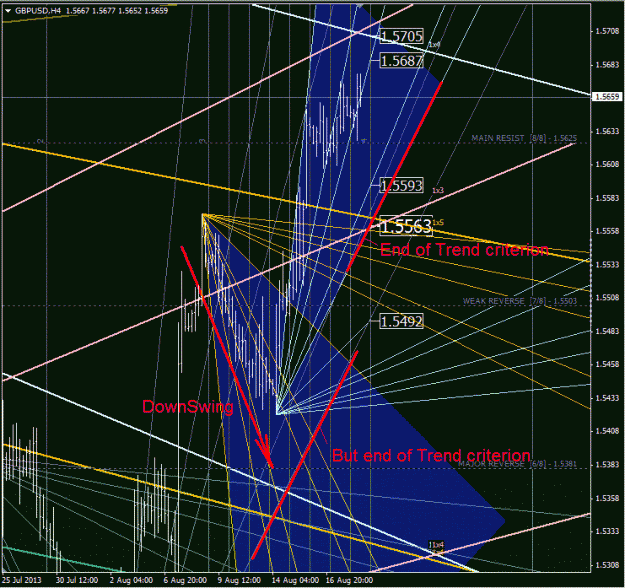Click the 25 Jul 2013 date on time axis
Screen dimensions: 625x588
[22, 580]
